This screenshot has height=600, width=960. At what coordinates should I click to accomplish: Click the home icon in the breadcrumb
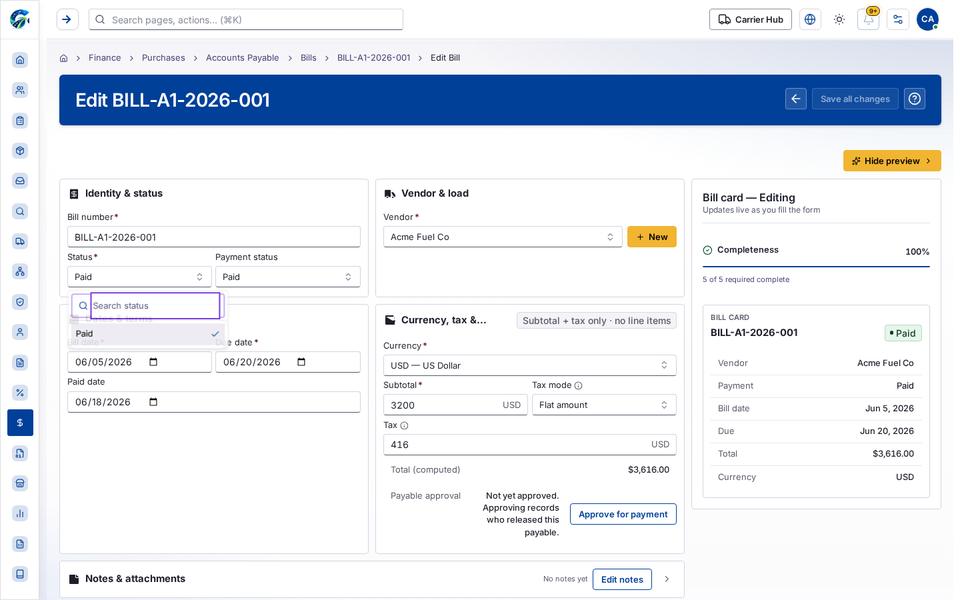(x=64, y=58)
